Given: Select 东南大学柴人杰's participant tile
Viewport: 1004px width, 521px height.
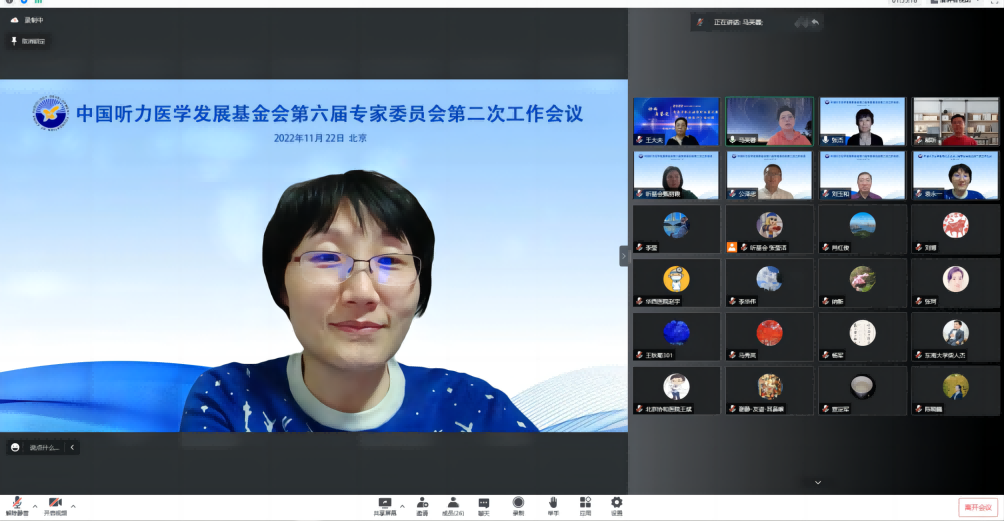Looking at the screenshot, I should [x=955, y=339].
